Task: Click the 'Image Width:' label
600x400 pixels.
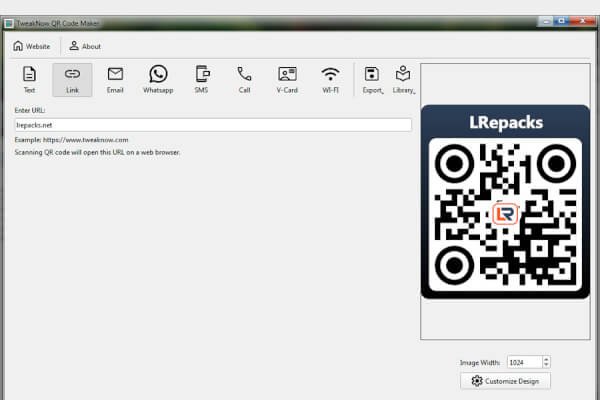Action: click(x=480, y=362)
